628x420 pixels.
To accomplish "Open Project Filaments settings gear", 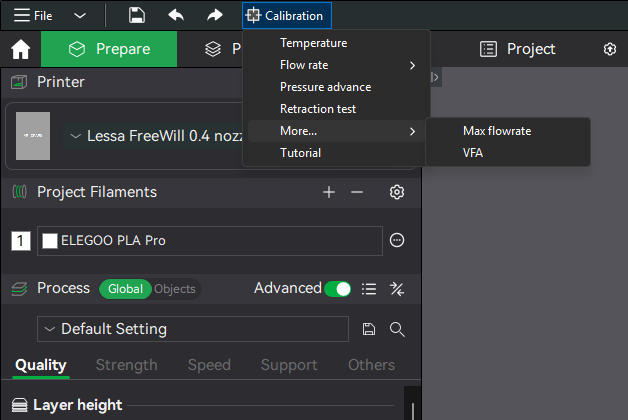I will pyautogui.click(x=397, y=192).
